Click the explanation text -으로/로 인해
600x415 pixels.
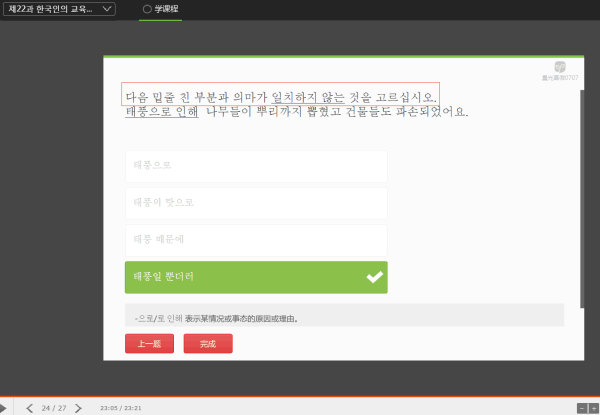(x=216, y=318)
